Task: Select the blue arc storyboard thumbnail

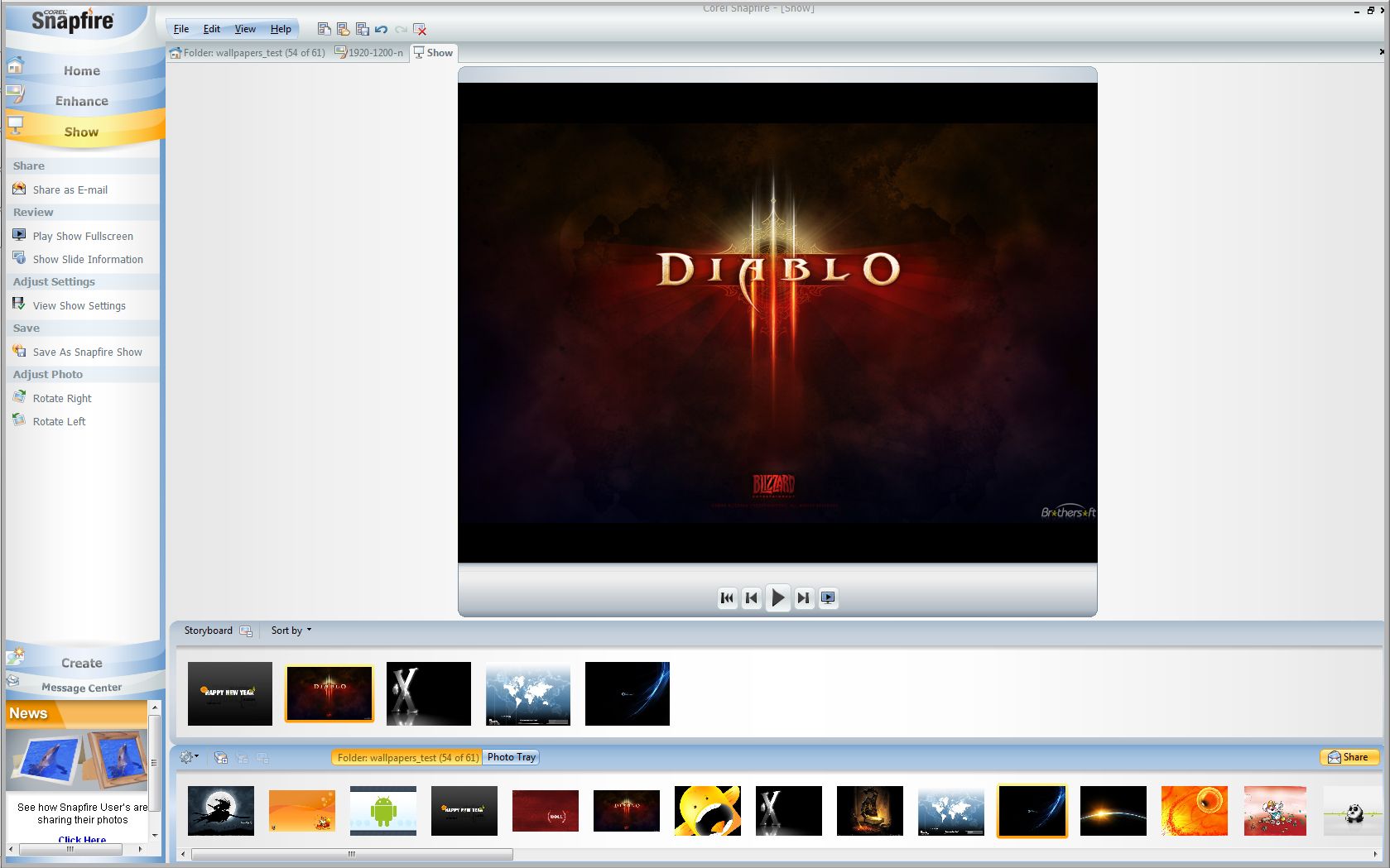Action: tap(628, 693)
